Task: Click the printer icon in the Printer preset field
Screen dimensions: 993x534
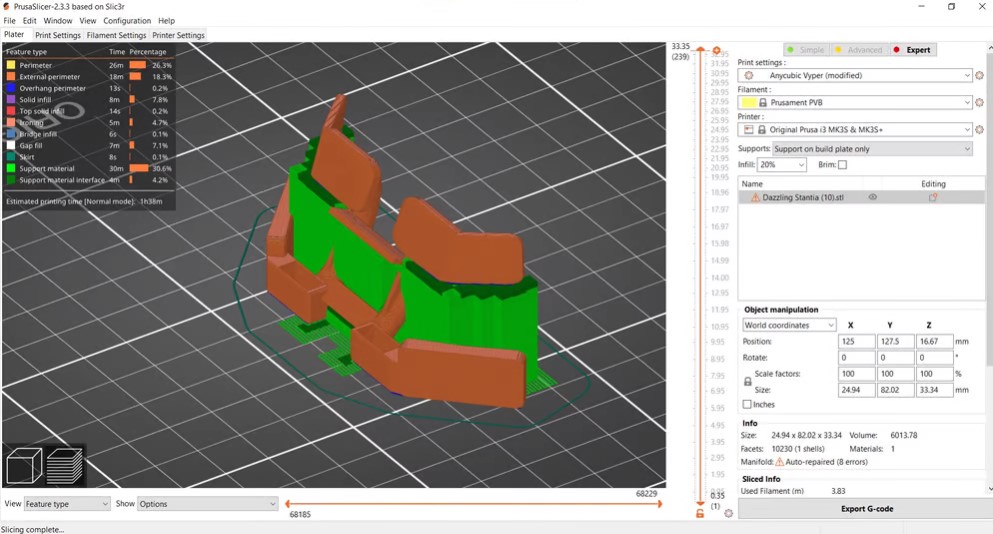Action: [749, 129]
